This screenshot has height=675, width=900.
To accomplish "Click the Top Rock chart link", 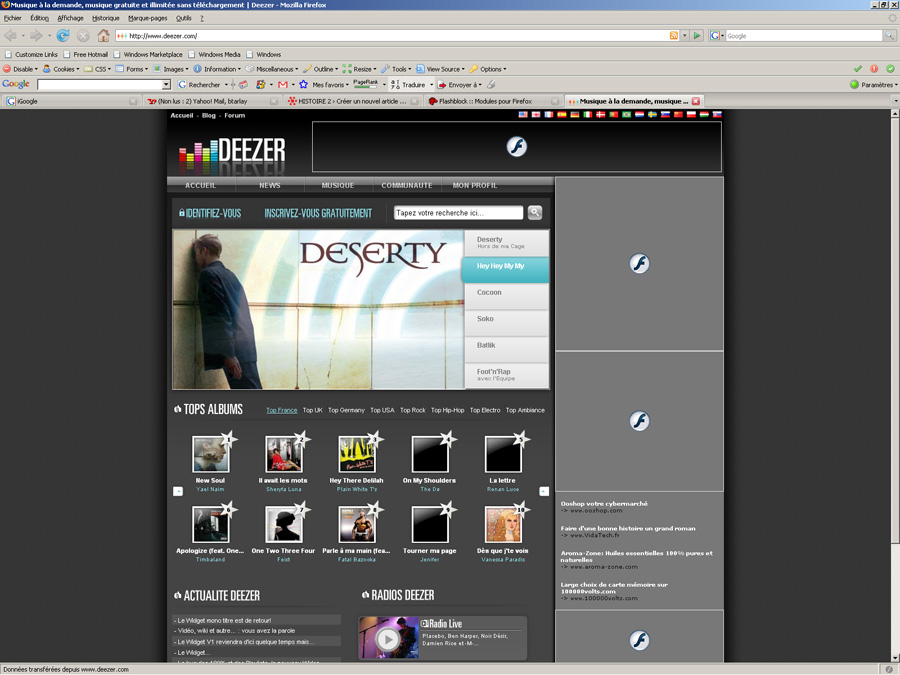I will pos(412,410).
